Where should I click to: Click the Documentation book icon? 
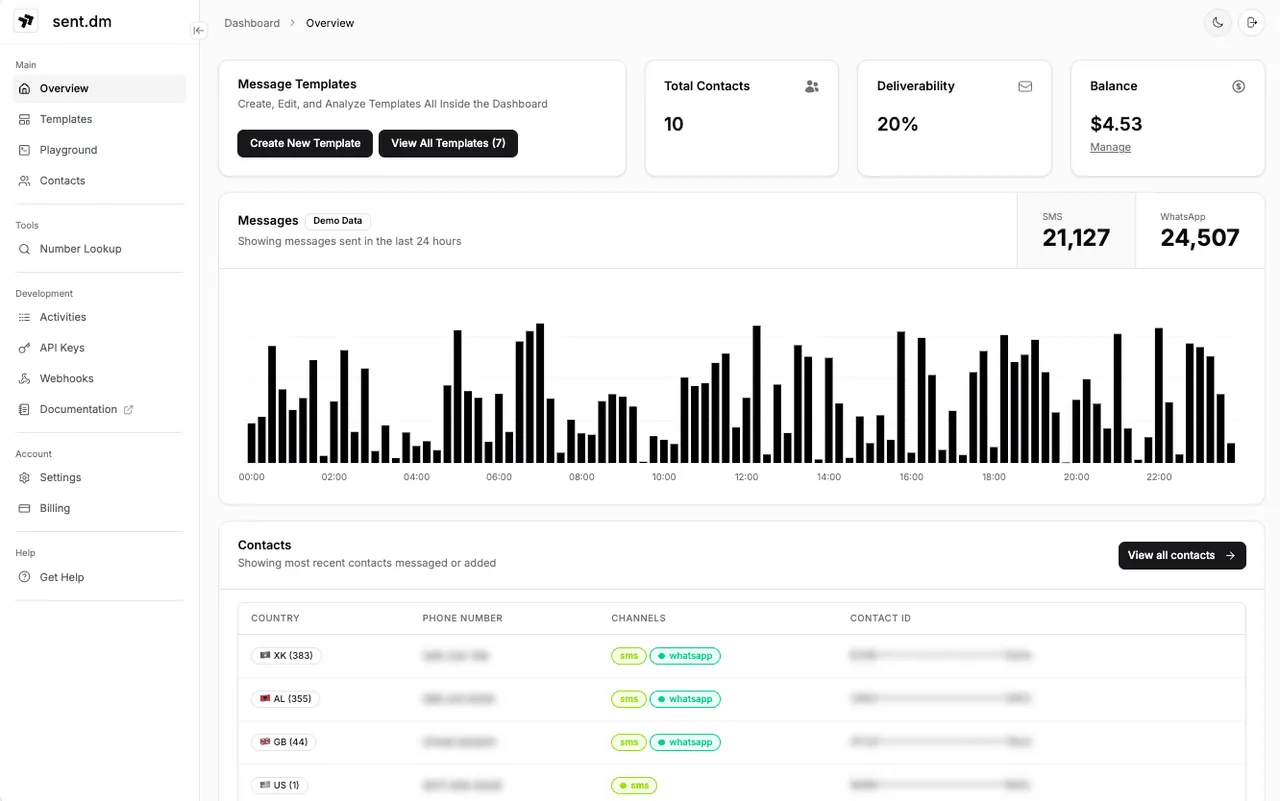[x=25, y=409]
